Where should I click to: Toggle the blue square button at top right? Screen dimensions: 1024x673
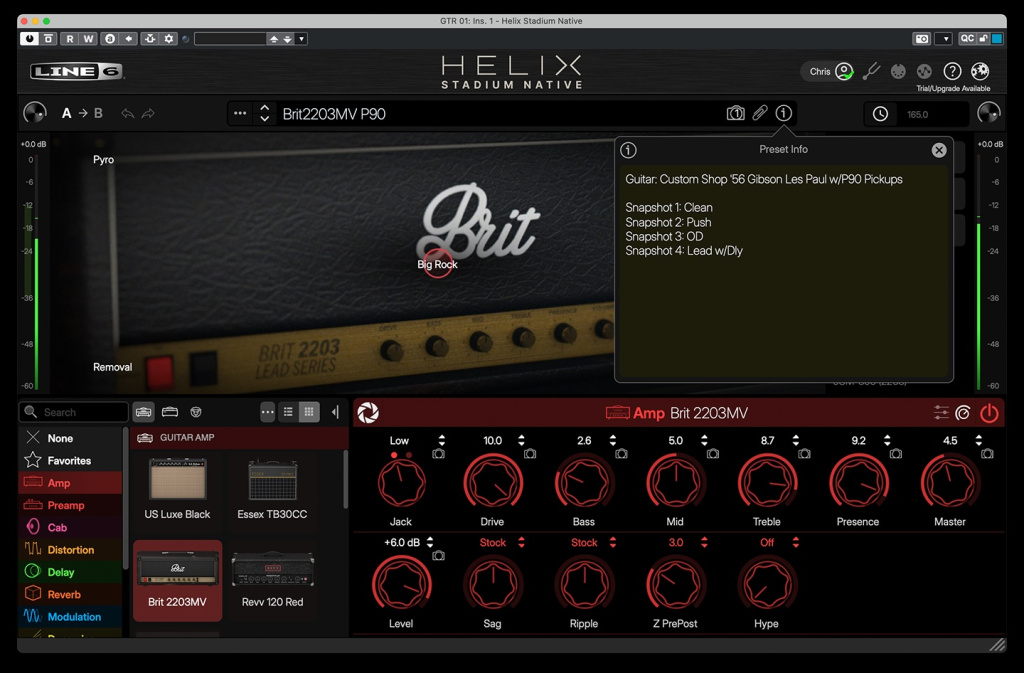997,39
